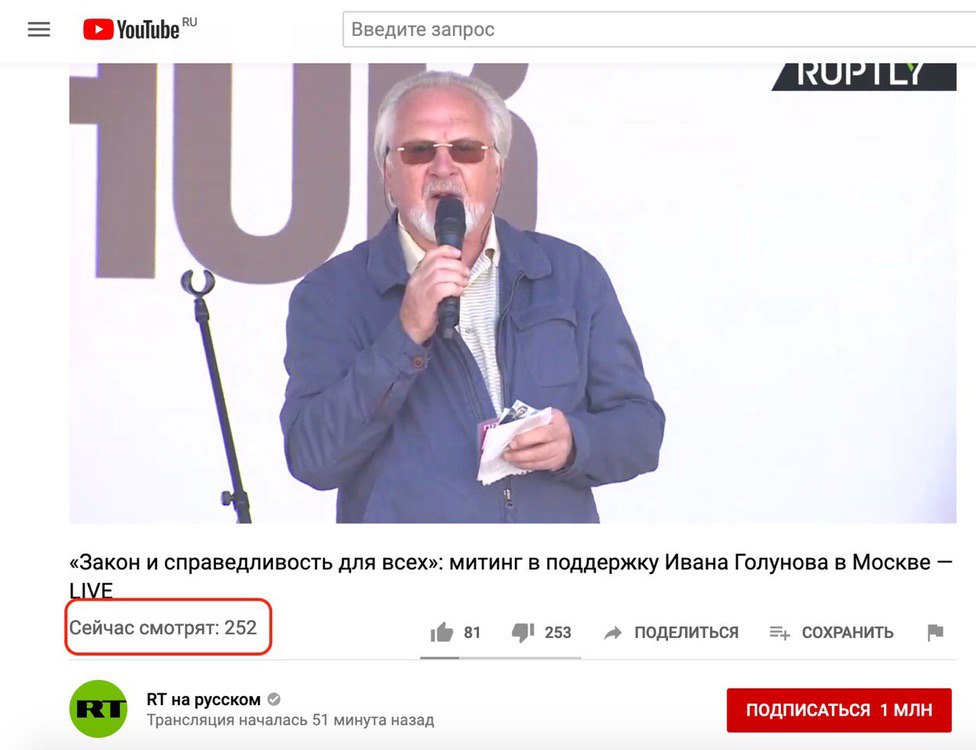Viewport: 976px width, 750px height.
Task: Click the thumbs down dislike icon
Action: (x=523, y=632)
